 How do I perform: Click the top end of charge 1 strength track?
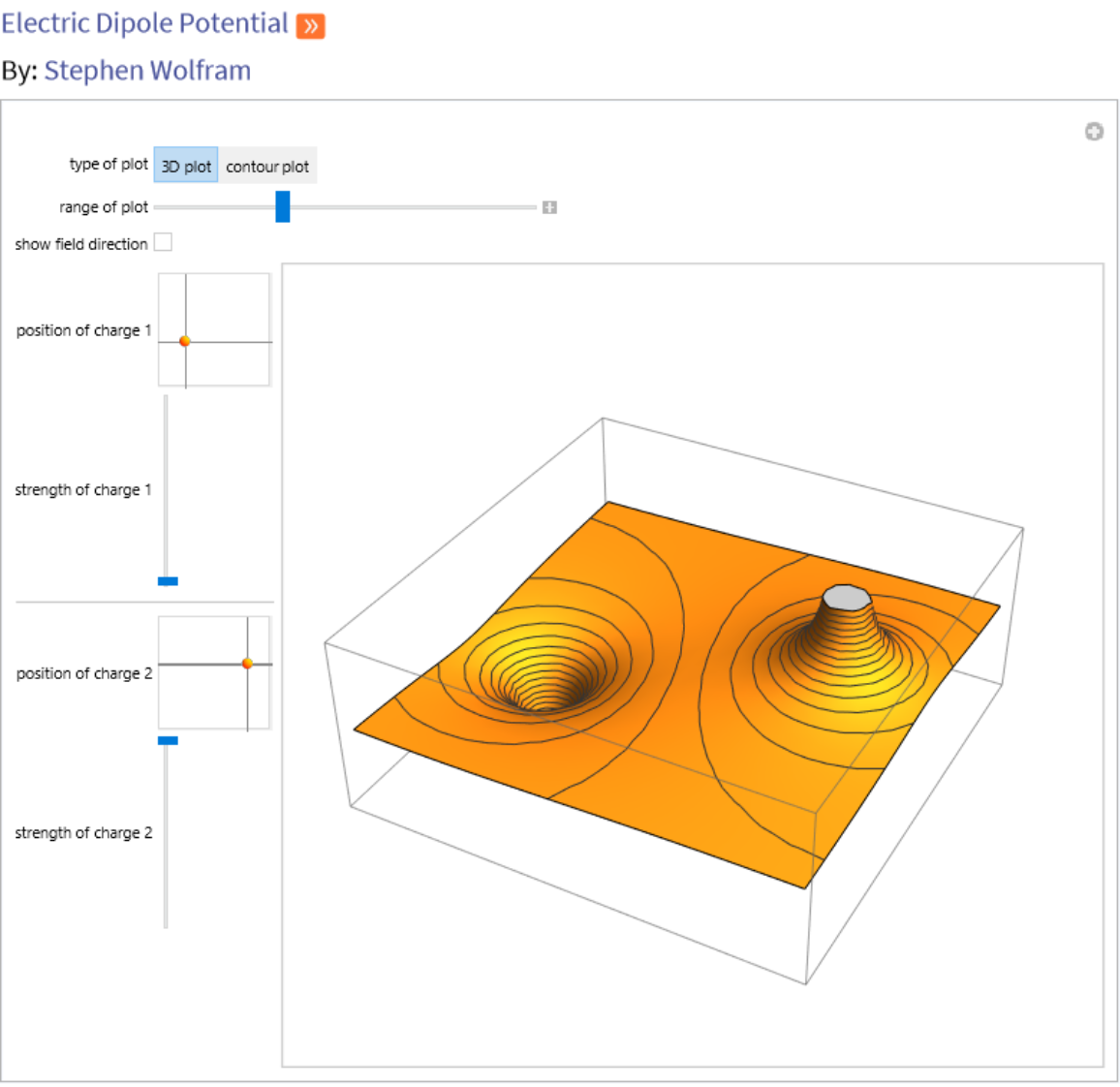click(x=167, y=399)
